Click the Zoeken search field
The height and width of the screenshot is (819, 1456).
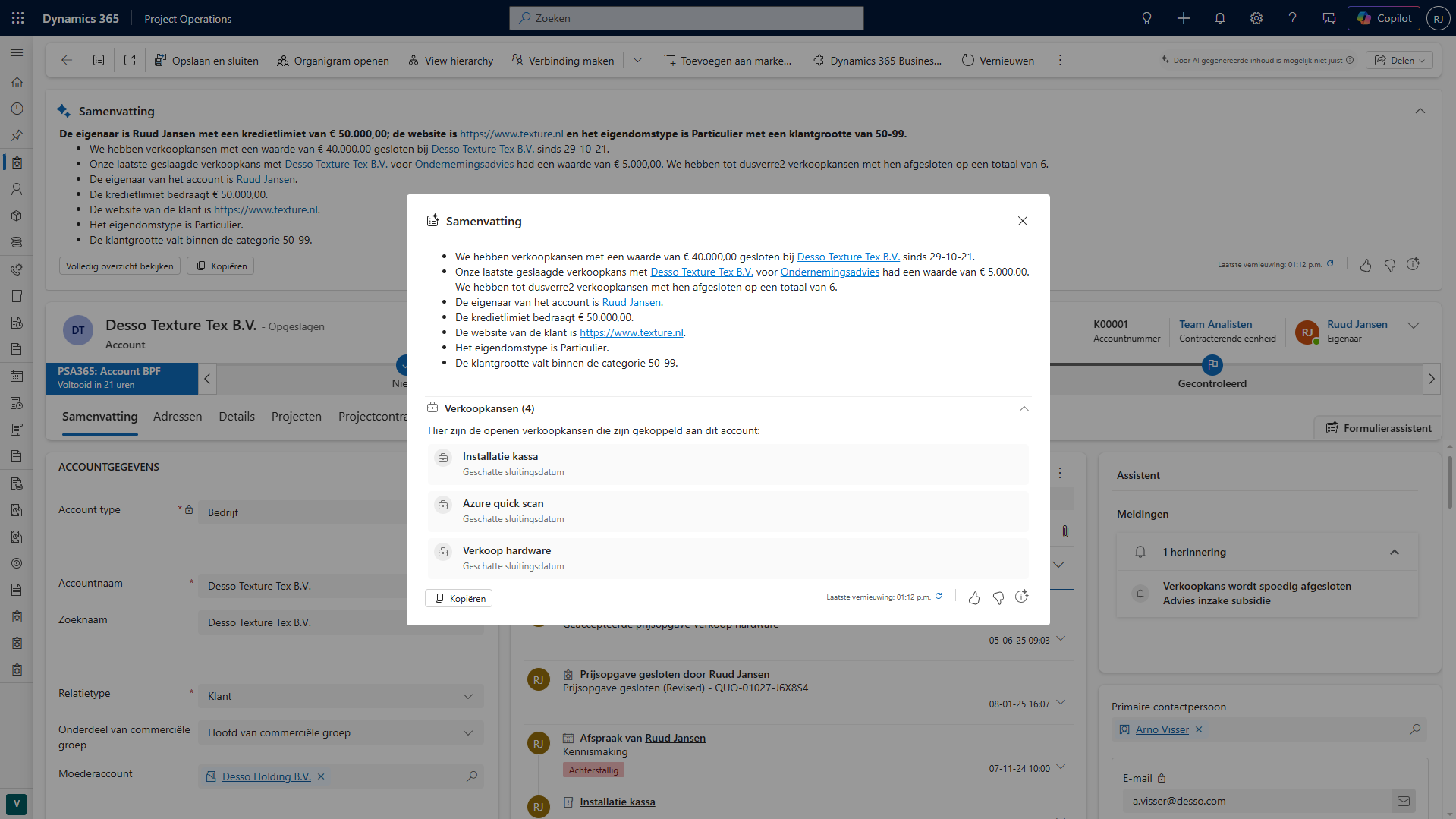[x=686, y=18]
